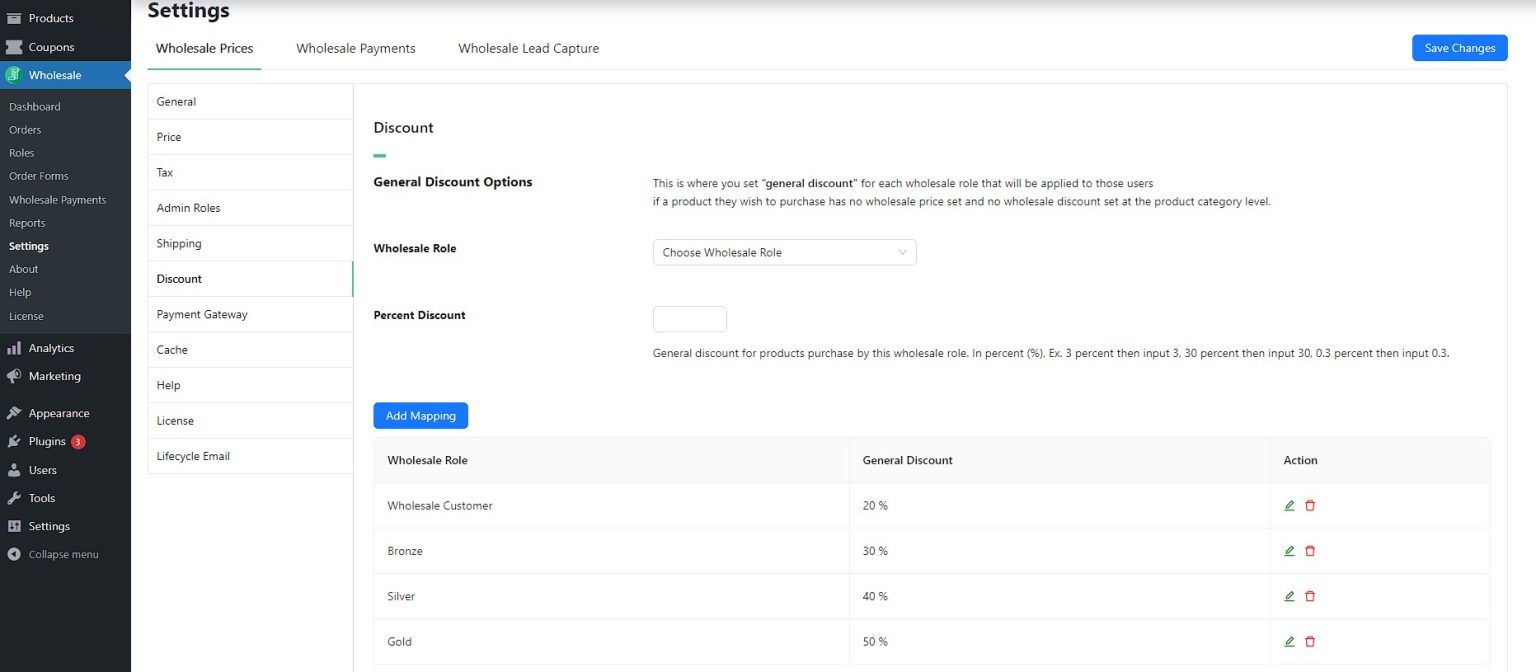This screenshot has height=672, width=1536.
Task: Open the Choose Wholesale Role dropdown
Action: coord(784,252)
